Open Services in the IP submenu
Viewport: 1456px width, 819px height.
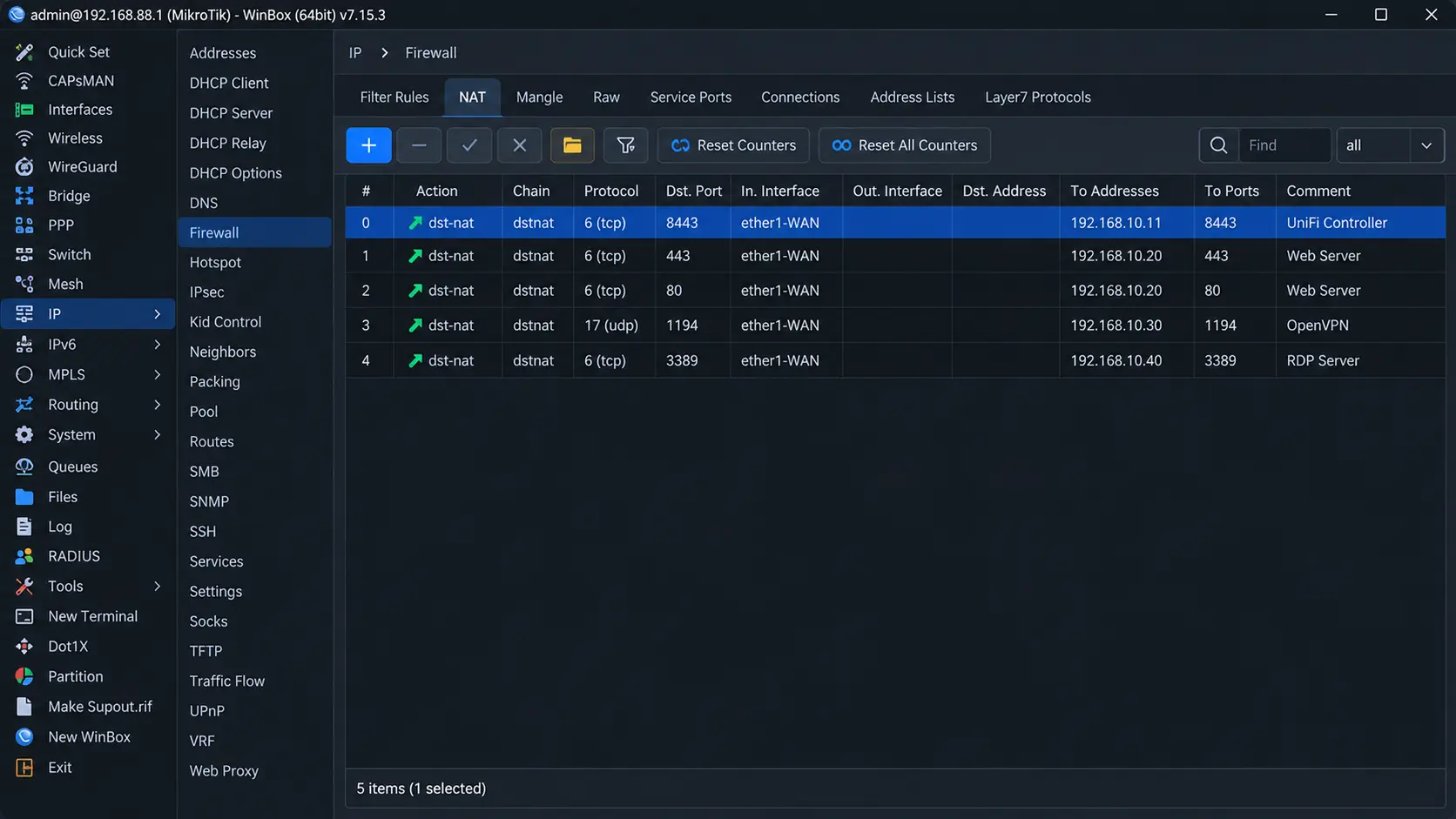coord(216,562)
